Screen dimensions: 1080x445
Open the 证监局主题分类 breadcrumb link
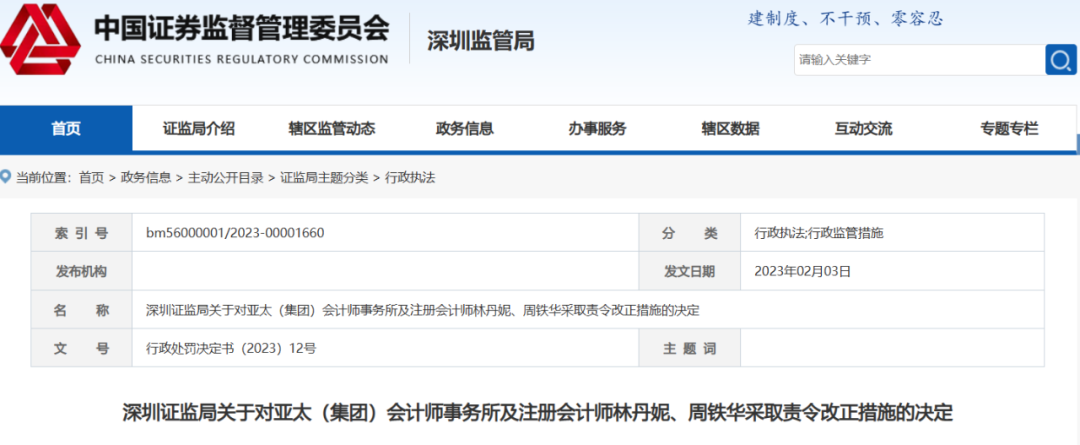324,178
